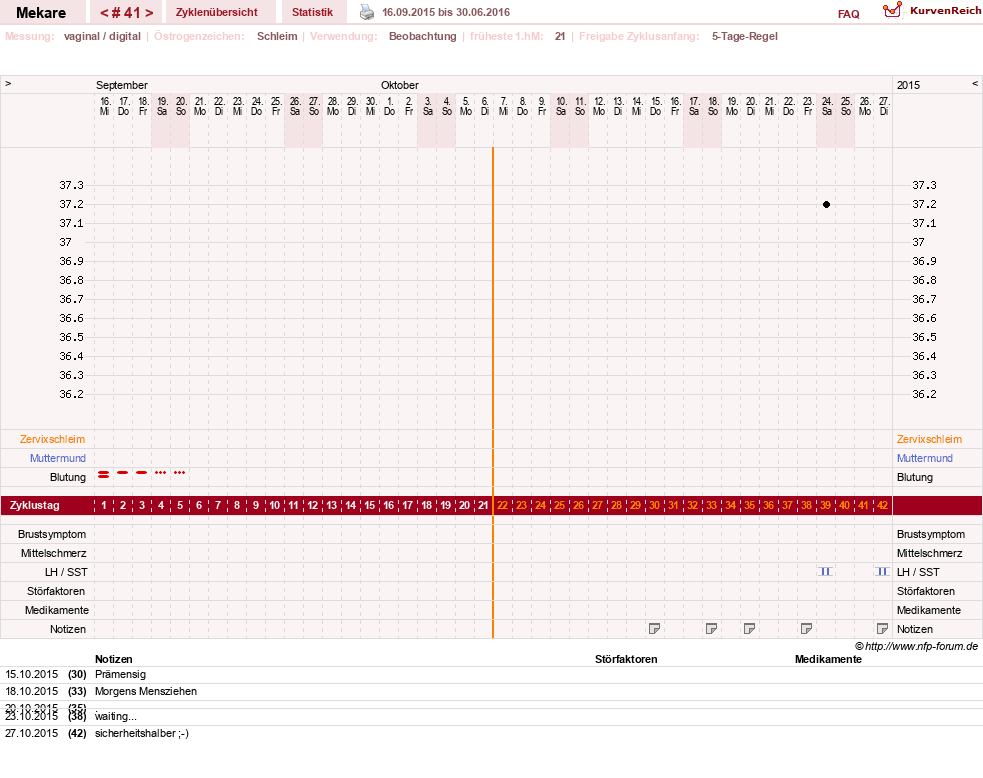Screen dimensions: 983x778
Task: Expand chart with left-side arrow '>'
Action: pyautogui.click(x=8, y=83)
